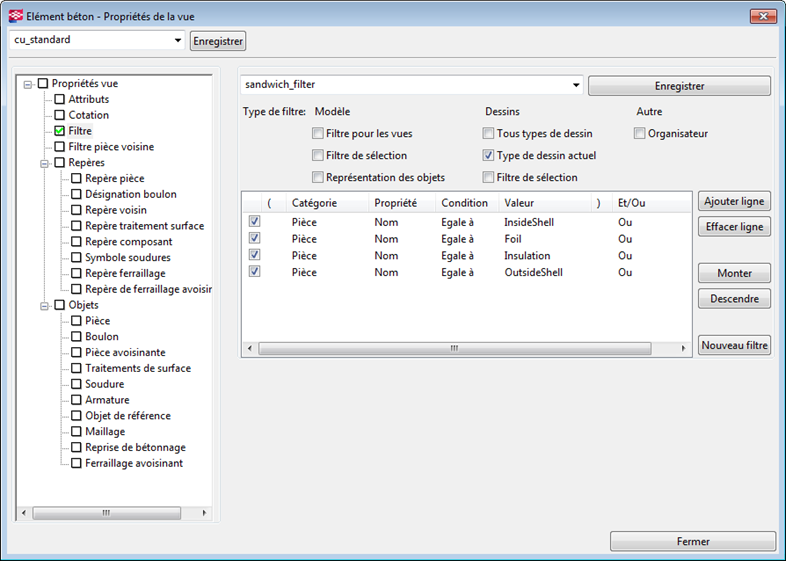Select the Cotation tree item

(88, 115)
